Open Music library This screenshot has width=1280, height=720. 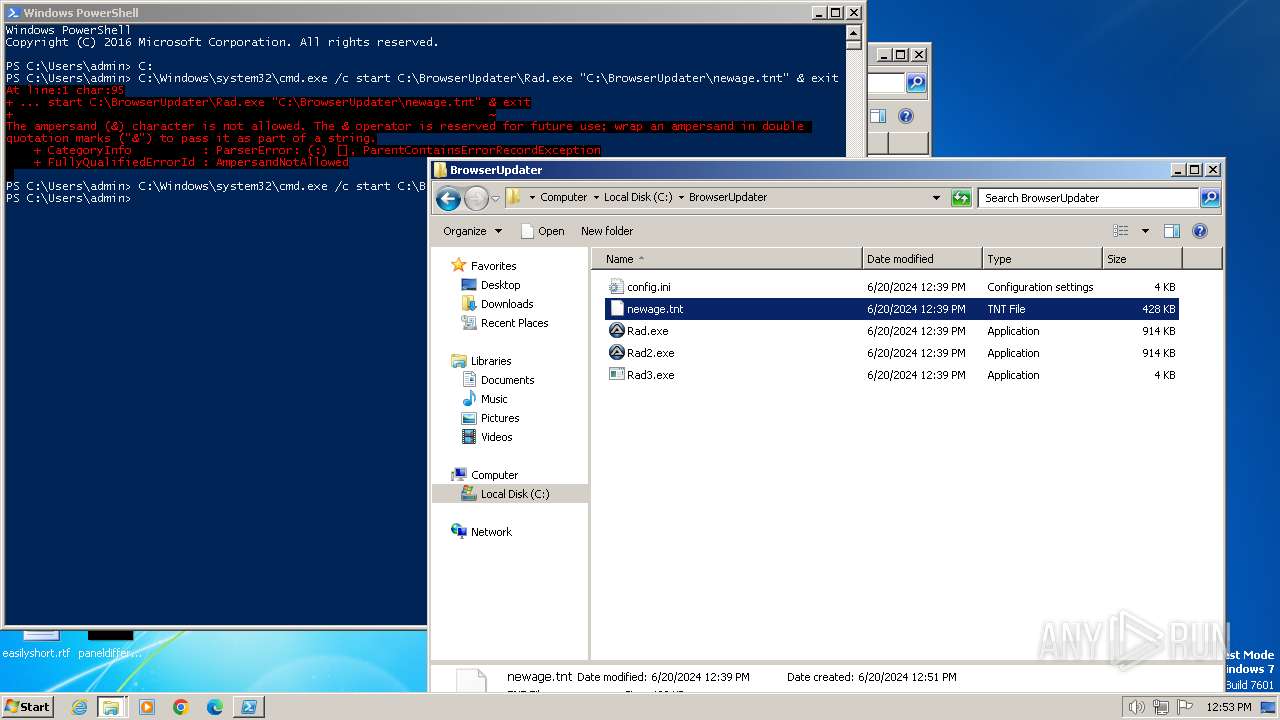point(494,399)
